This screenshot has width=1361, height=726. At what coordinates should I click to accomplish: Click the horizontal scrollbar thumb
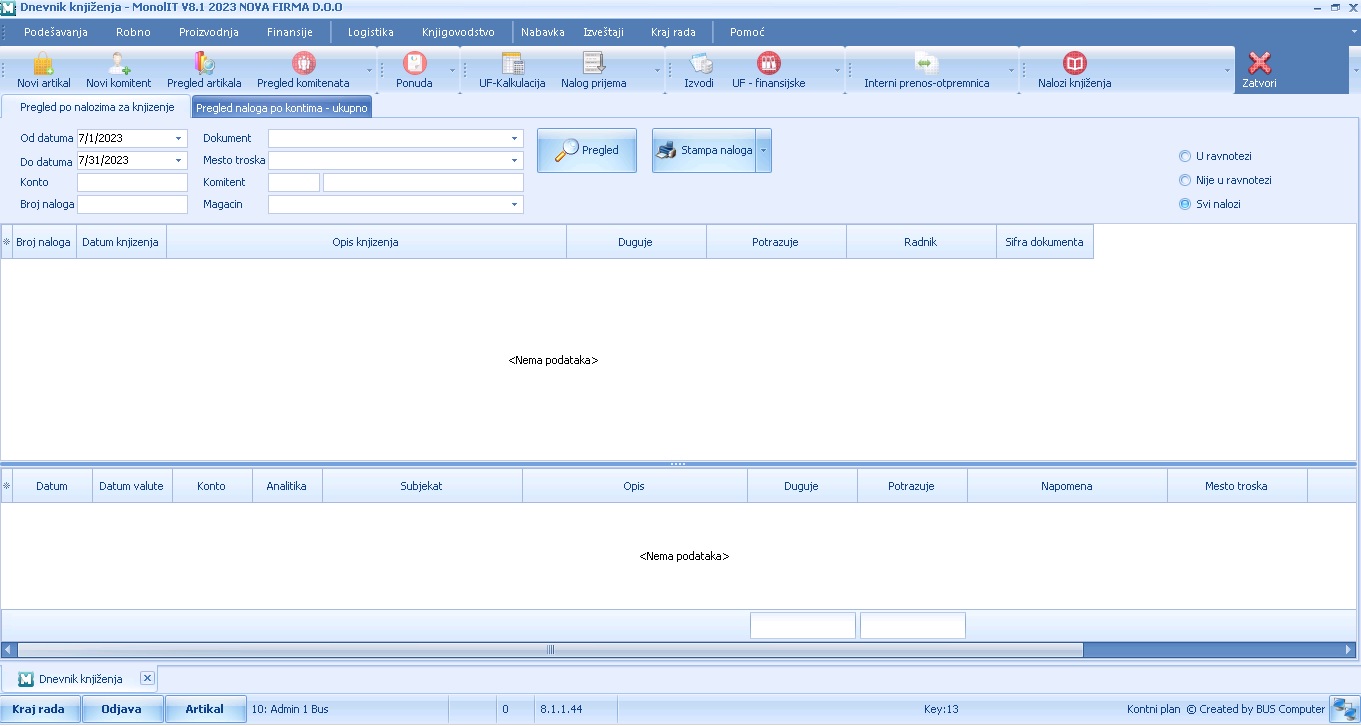550,649
